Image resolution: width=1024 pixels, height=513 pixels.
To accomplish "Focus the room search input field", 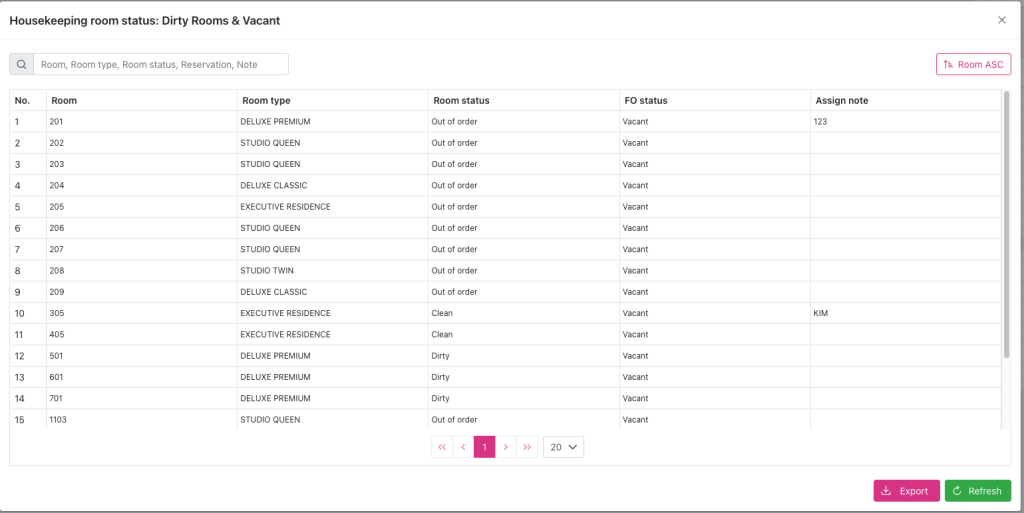I will (x=161, y=65).
